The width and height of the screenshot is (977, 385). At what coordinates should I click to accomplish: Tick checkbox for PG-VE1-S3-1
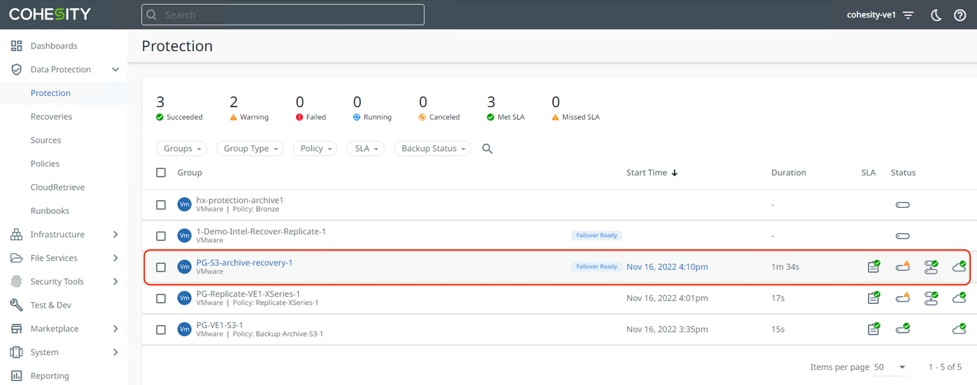click(161, 330)
